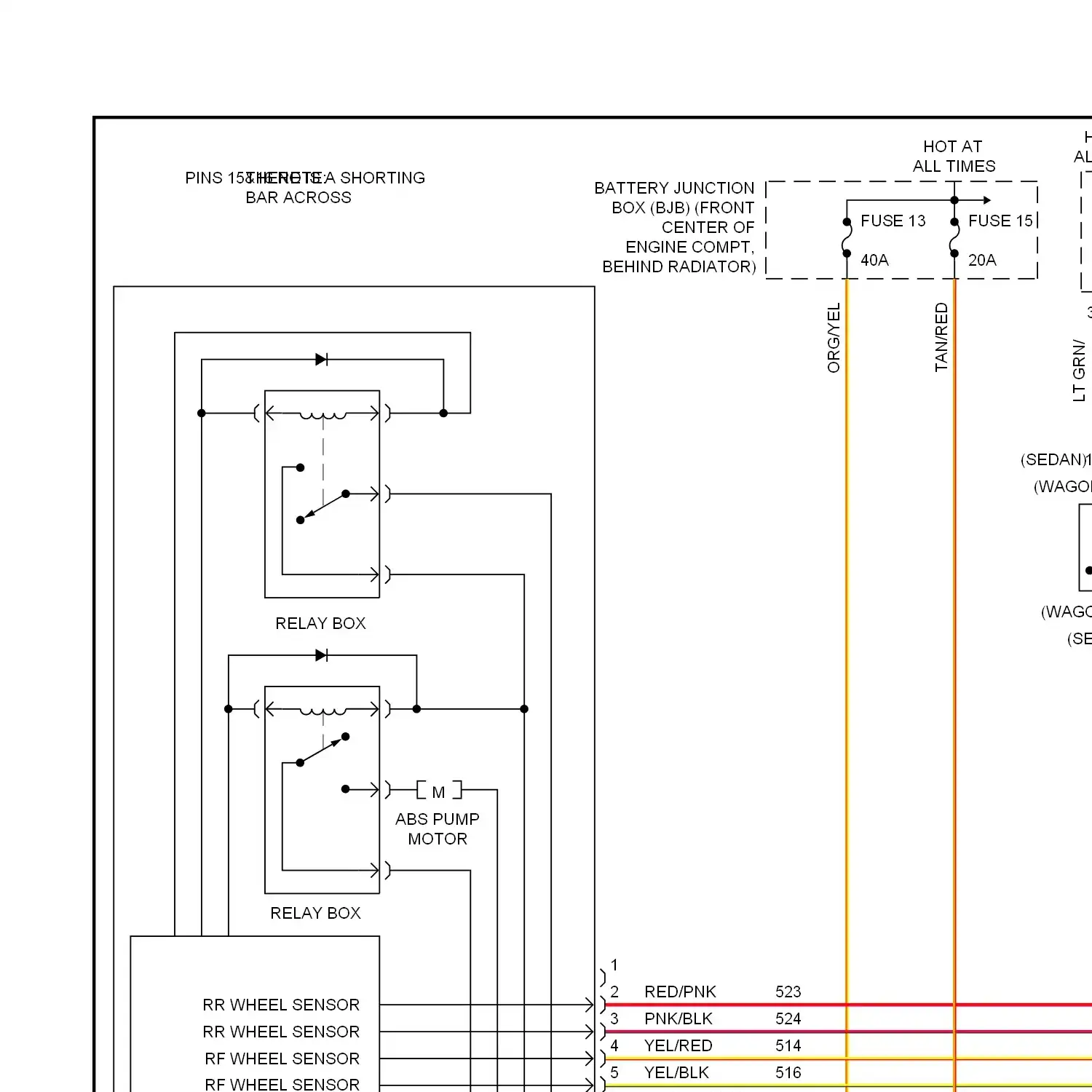Click the ABS PUMP MOTOR label
The height and width of the screenshot is (1092, 1092).
pos(437,828)
